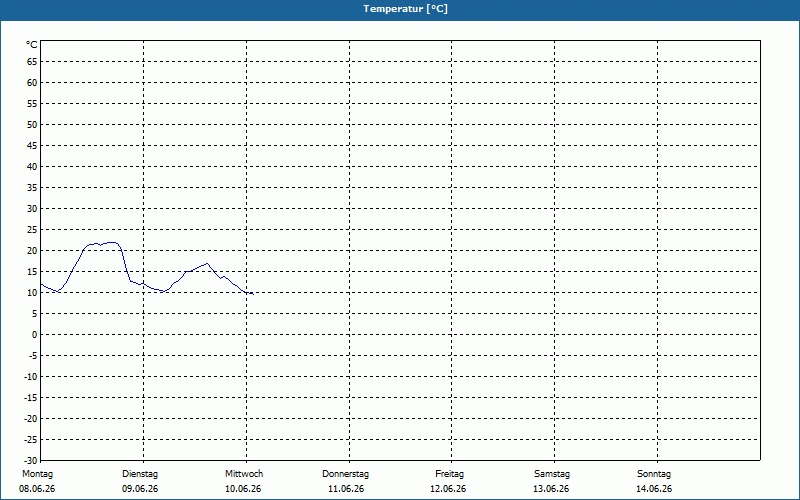Click the Samstag day label

552,474
